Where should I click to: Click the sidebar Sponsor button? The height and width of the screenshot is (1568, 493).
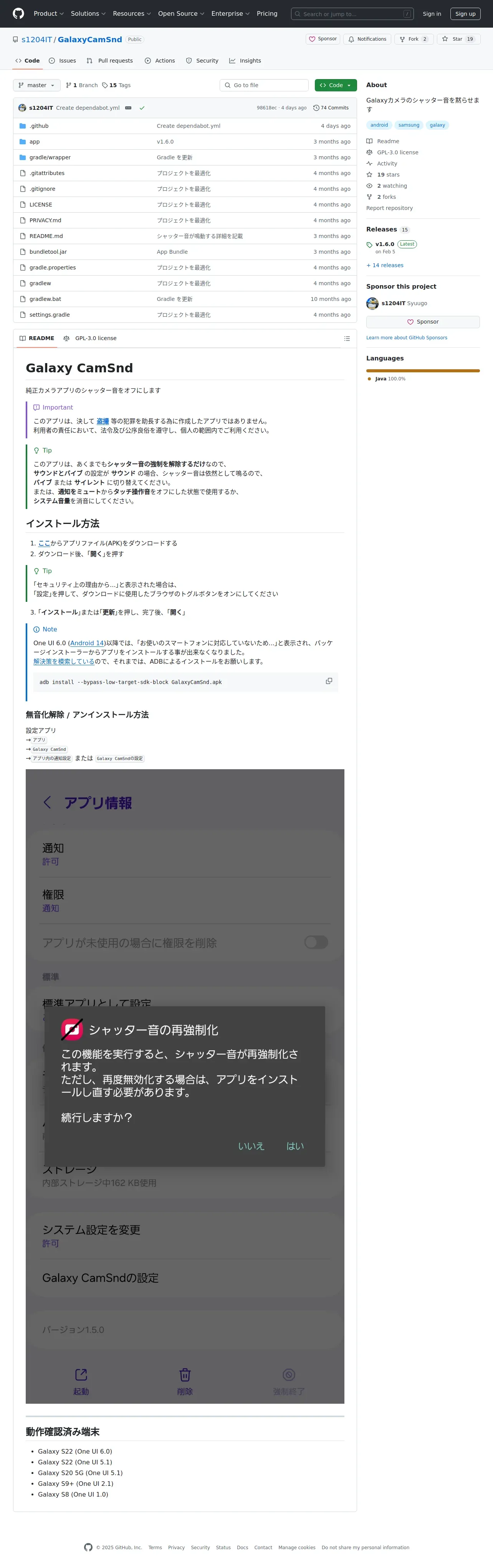point(423,322)
